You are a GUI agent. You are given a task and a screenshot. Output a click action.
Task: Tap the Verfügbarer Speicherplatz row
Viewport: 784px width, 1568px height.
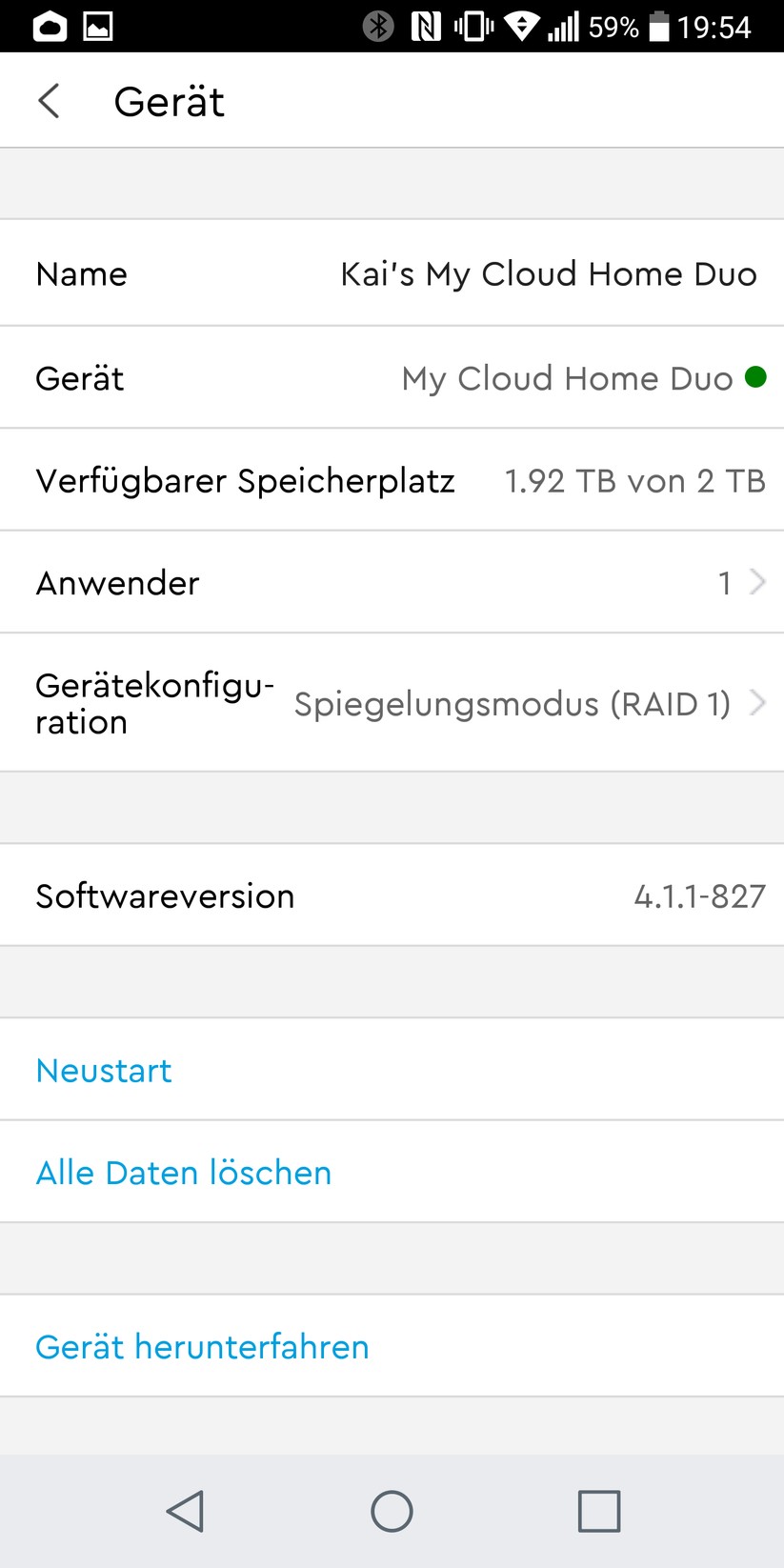point(392,480)
